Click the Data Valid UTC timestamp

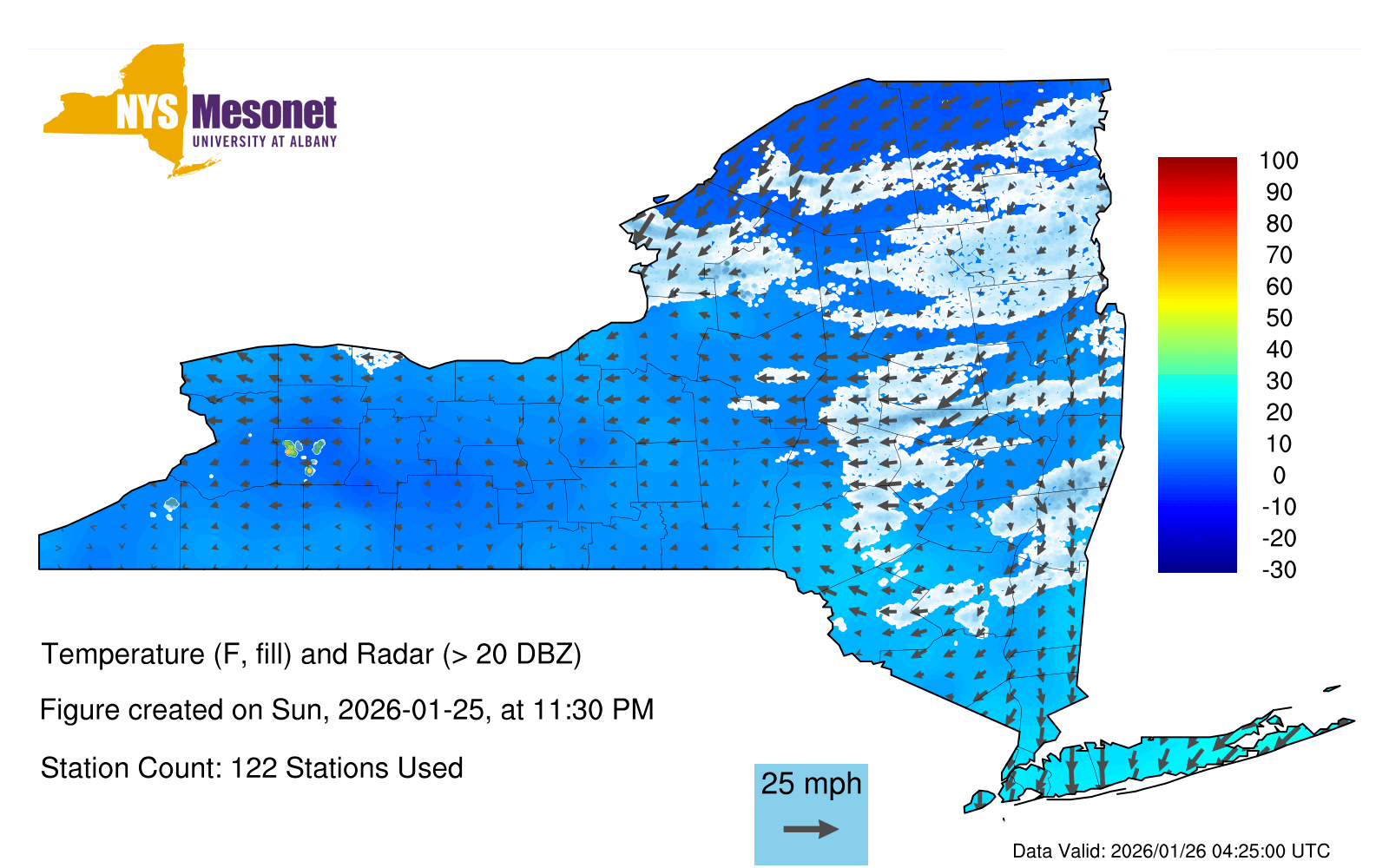1171,851
